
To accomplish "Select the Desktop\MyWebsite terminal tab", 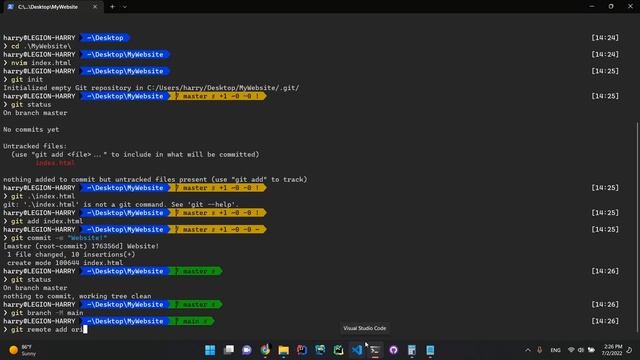I will tap(52, 7).
